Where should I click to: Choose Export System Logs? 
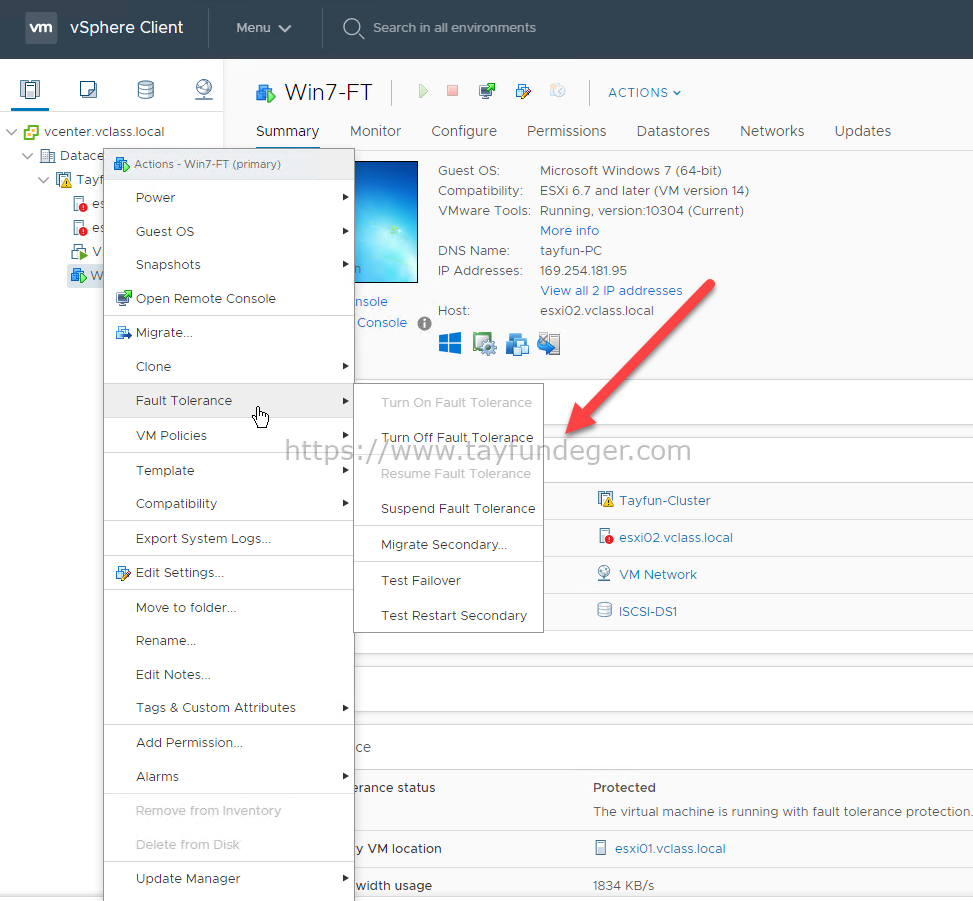[229, 539]
